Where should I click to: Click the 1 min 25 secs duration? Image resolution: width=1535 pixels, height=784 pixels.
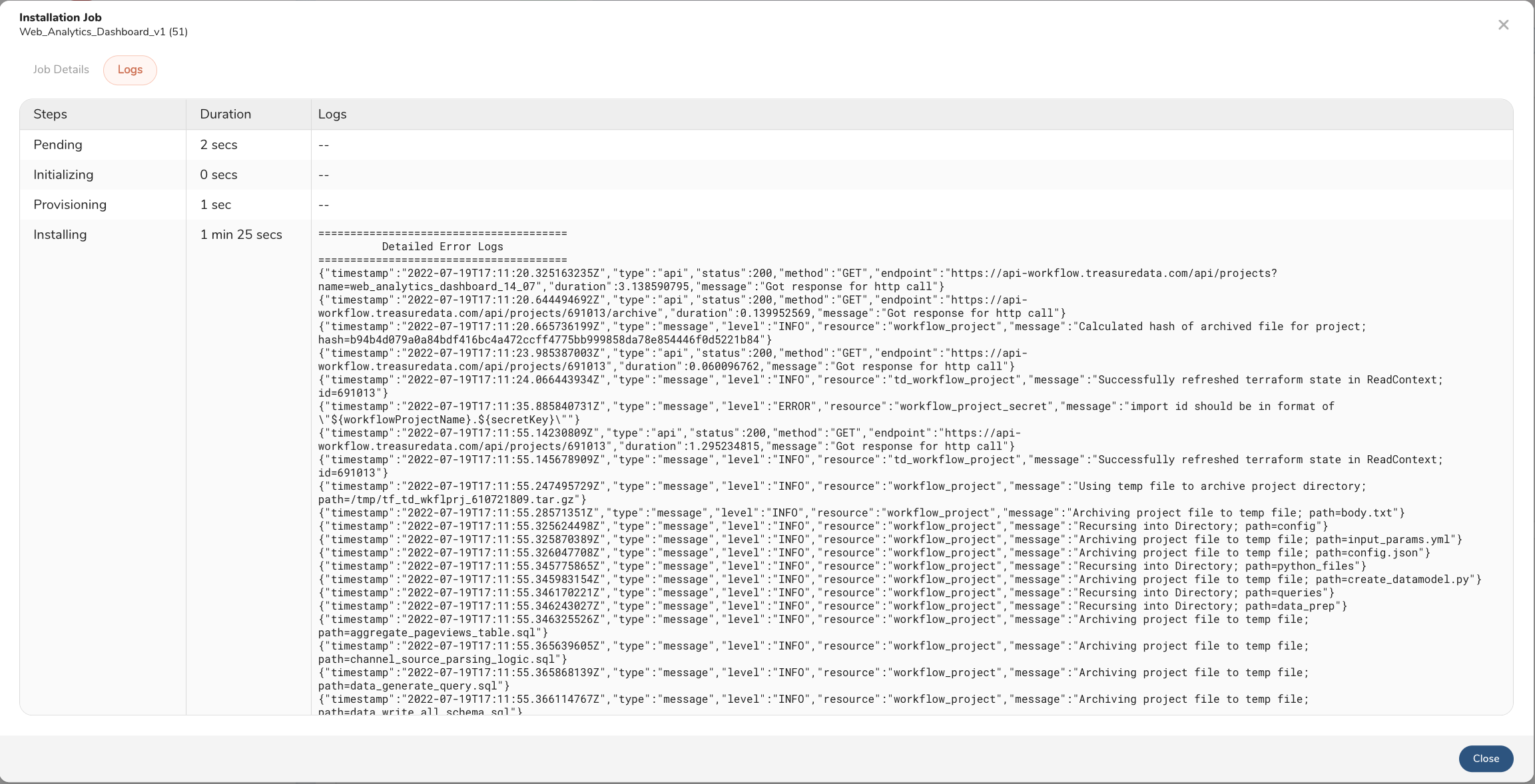[x=241, y=234]
